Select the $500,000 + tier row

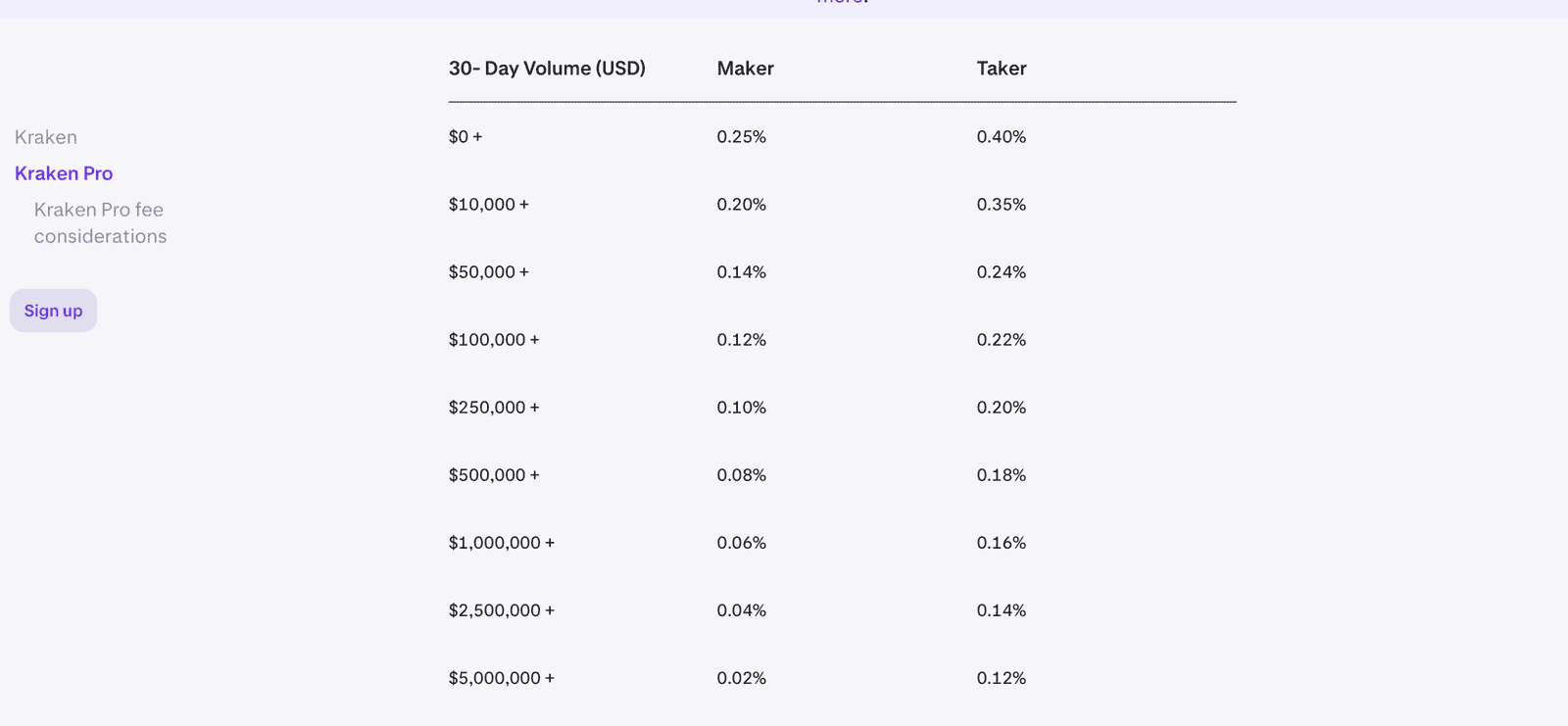tap(494, 475)
